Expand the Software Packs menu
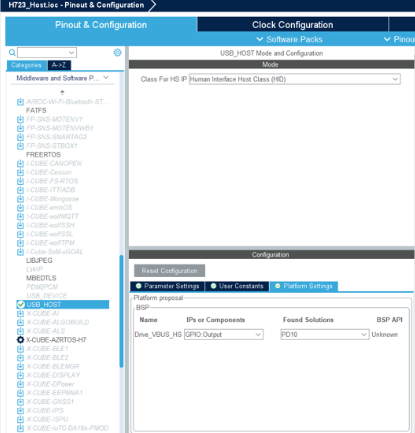The image size is (415, 433). [x=289, y=39]
